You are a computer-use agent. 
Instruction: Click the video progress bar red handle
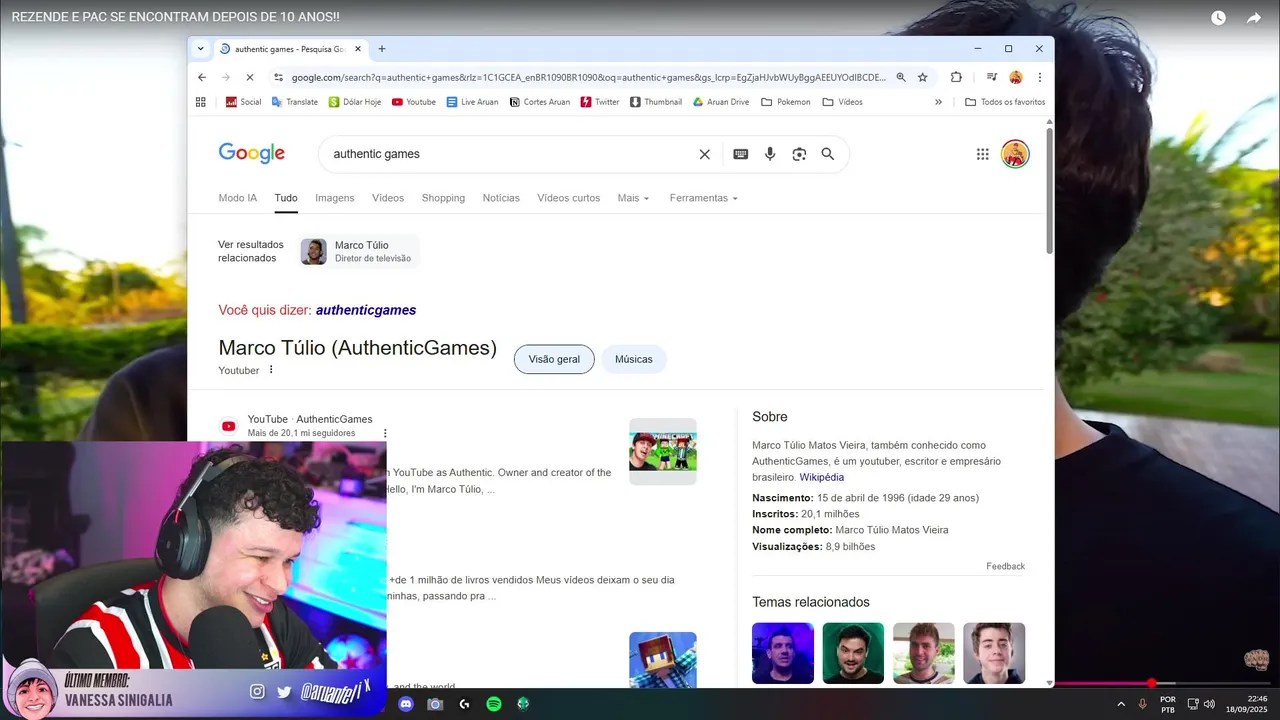point(1151,683)
